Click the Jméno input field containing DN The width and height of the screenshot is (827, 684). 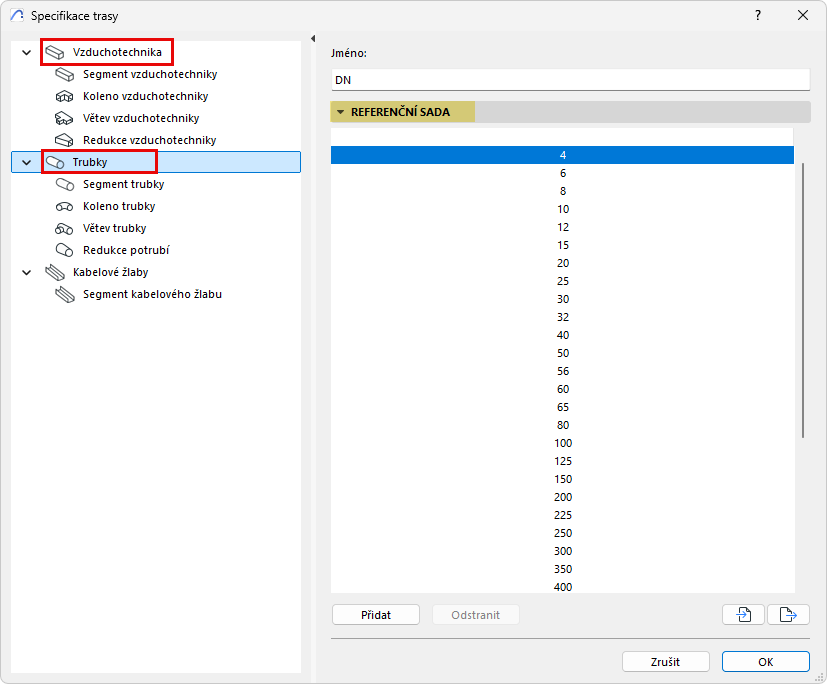click(x=571, y=80)
